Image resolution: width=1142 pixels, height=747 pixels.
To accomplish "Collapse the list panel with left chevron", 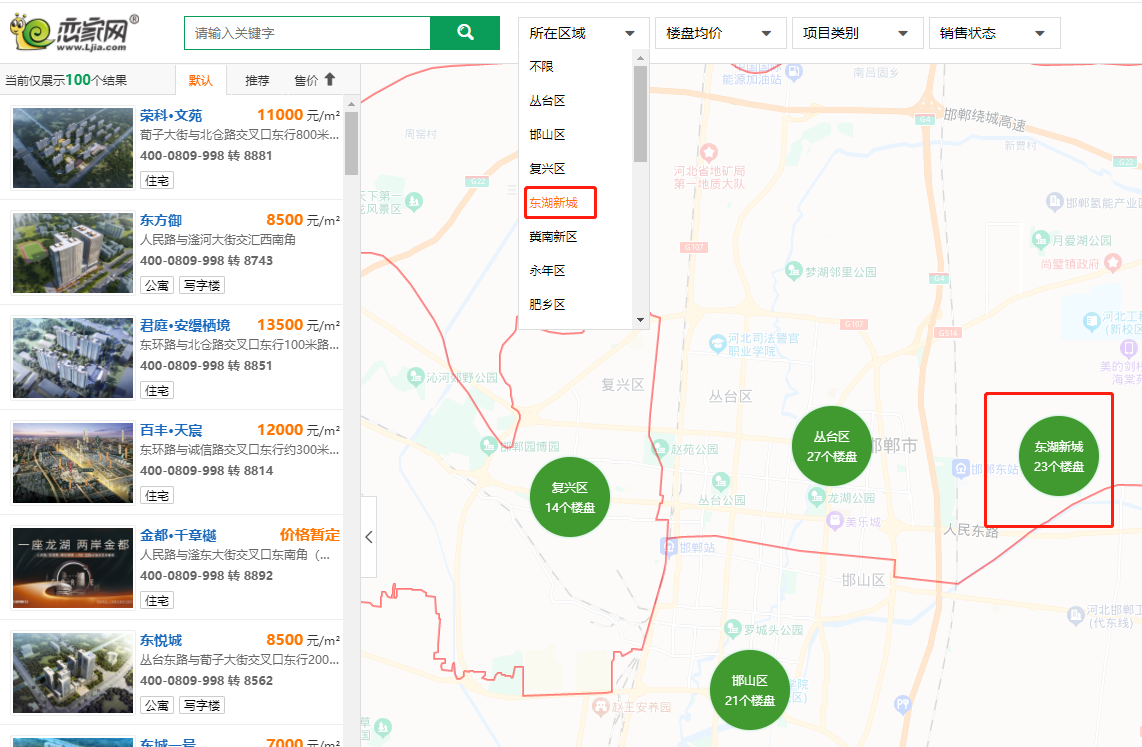I will [x=369, y=537].
